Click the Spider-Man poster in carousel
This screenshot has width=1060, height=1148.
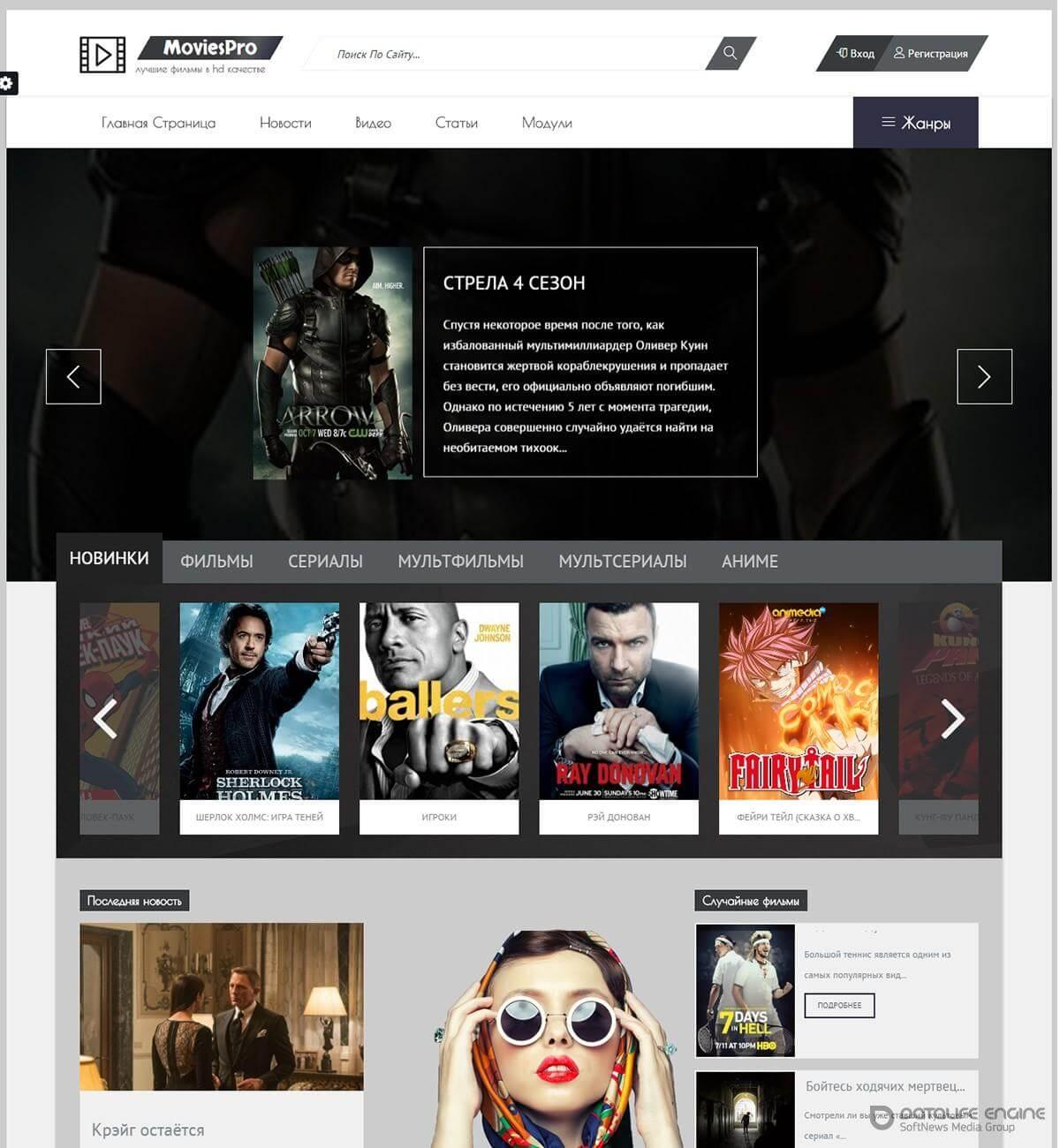(x=119, y=702)
